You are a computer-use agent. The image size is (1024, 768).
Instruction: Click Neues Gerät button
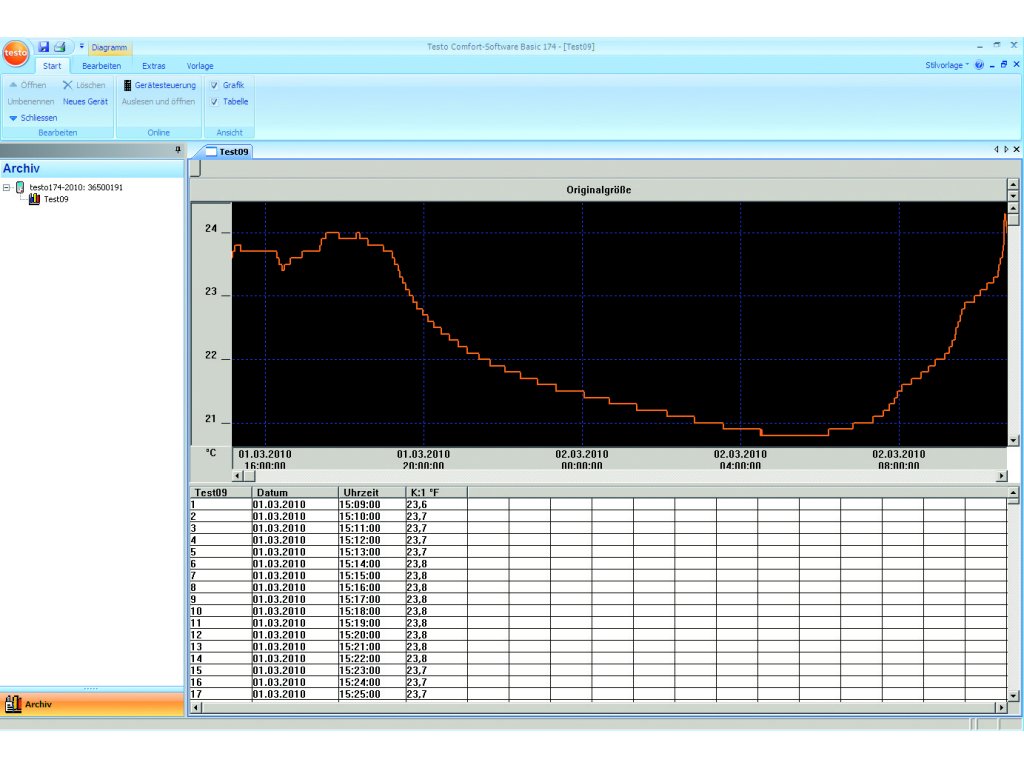coord(85,101)
